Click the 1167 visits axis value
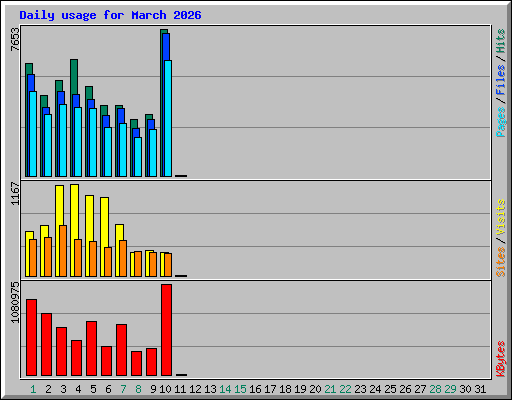The height and width of the screenshot is (400, 512). point(15,193)
